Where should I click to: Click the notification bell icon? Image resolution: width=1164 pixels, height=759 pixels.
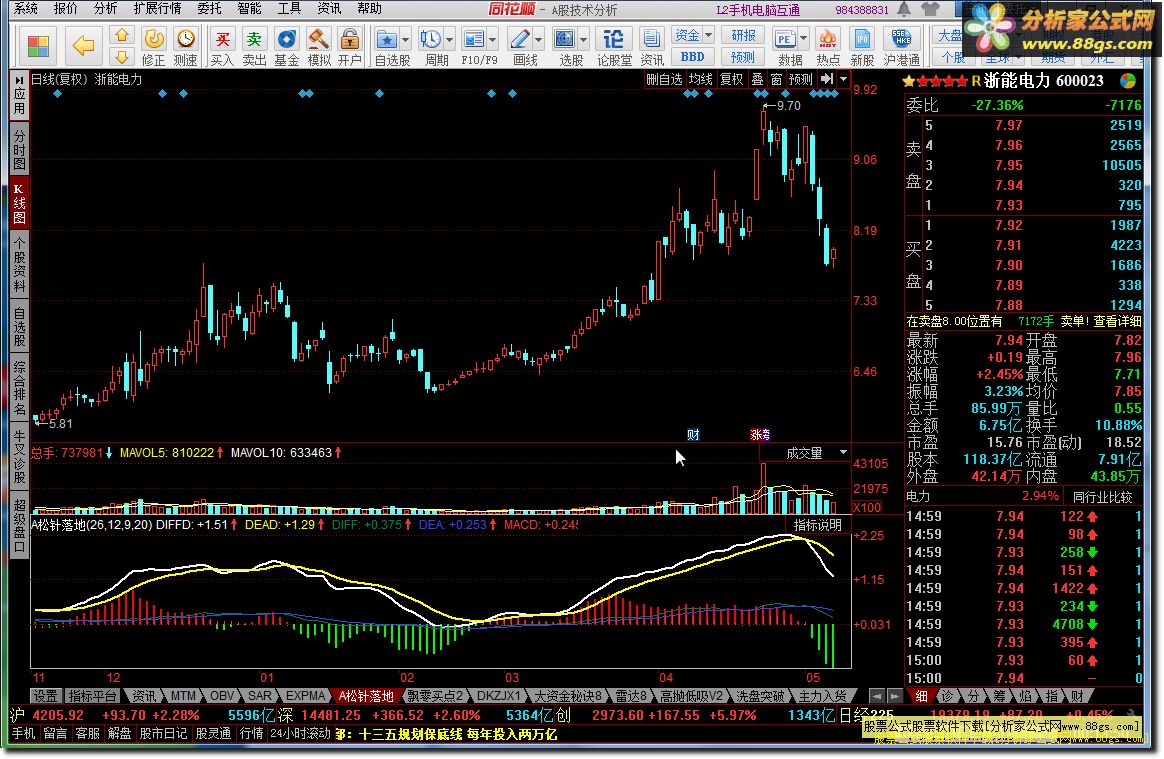coord(904,9)
